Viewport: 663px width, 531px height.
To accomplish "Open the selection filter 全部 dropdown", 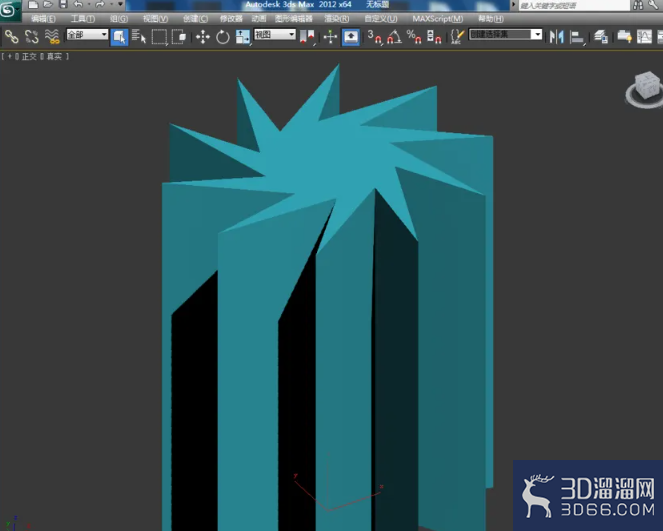I will click(x=88, y=35).
